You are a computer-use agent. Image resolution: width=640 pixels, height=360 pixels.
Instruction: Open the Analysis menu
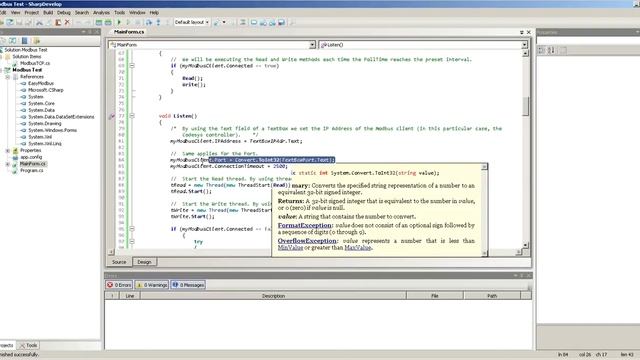pyautogui.click(x=101, y=13)
